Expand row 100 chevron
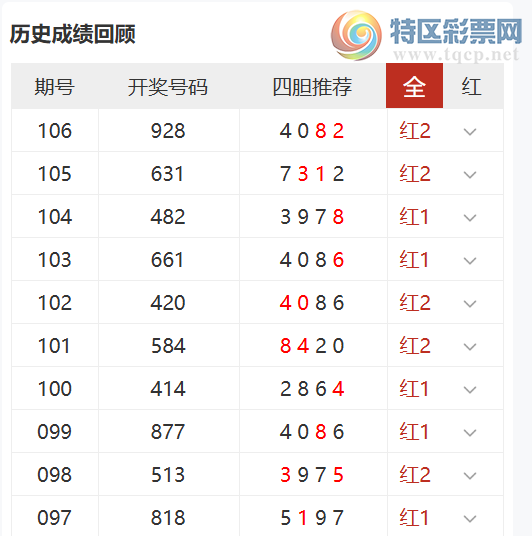Viewport: 532px width, 536px height. (470, 390)
